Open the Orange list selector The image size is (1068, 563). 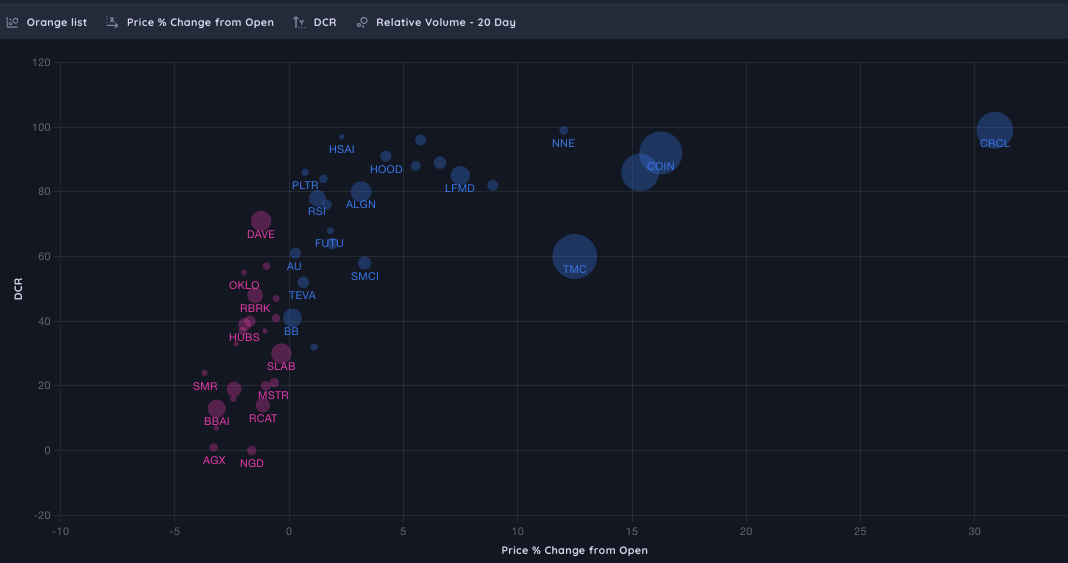coord(57,22)
